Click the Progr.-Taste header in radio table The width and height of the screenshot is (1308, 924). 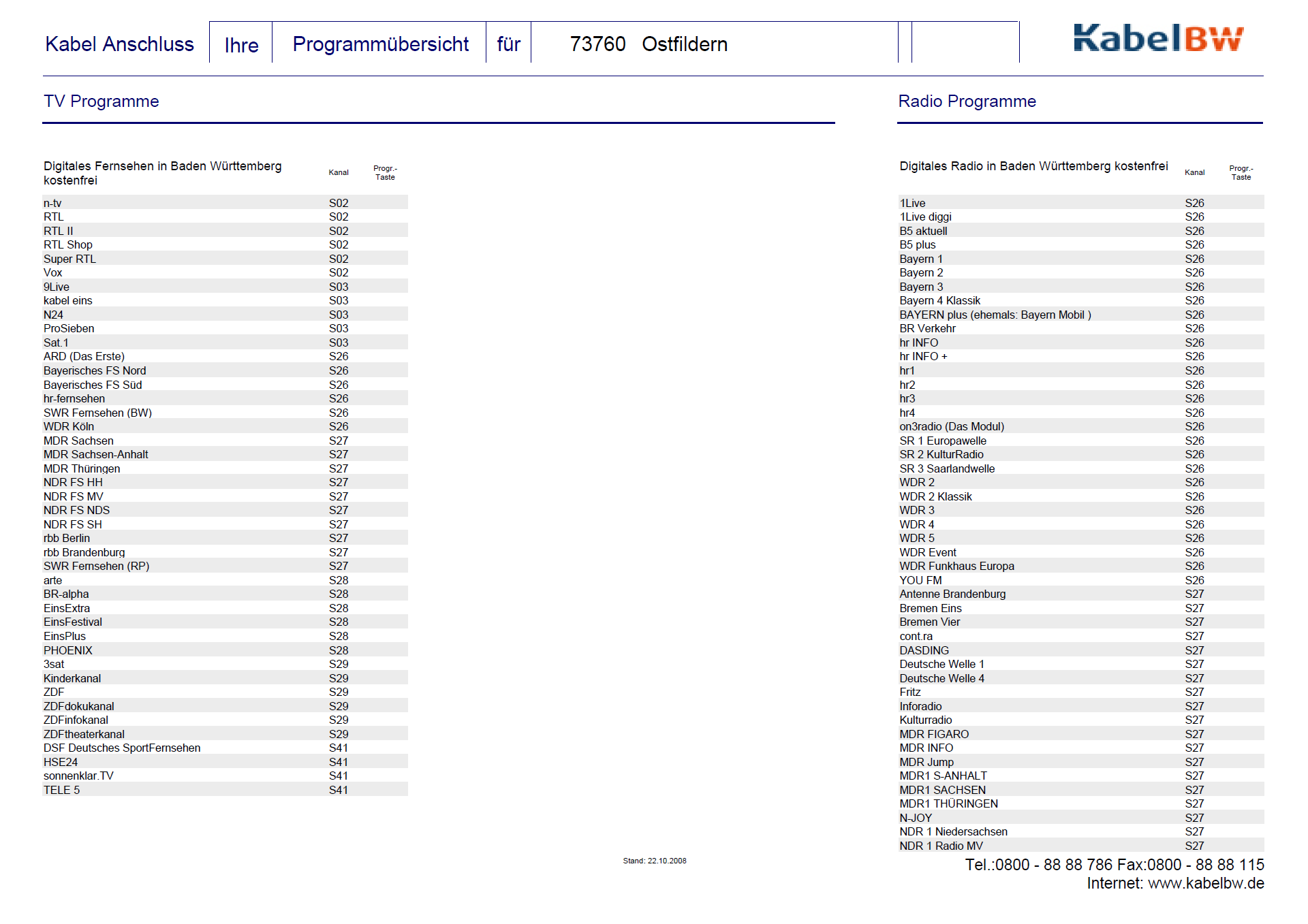(1241, 172)
